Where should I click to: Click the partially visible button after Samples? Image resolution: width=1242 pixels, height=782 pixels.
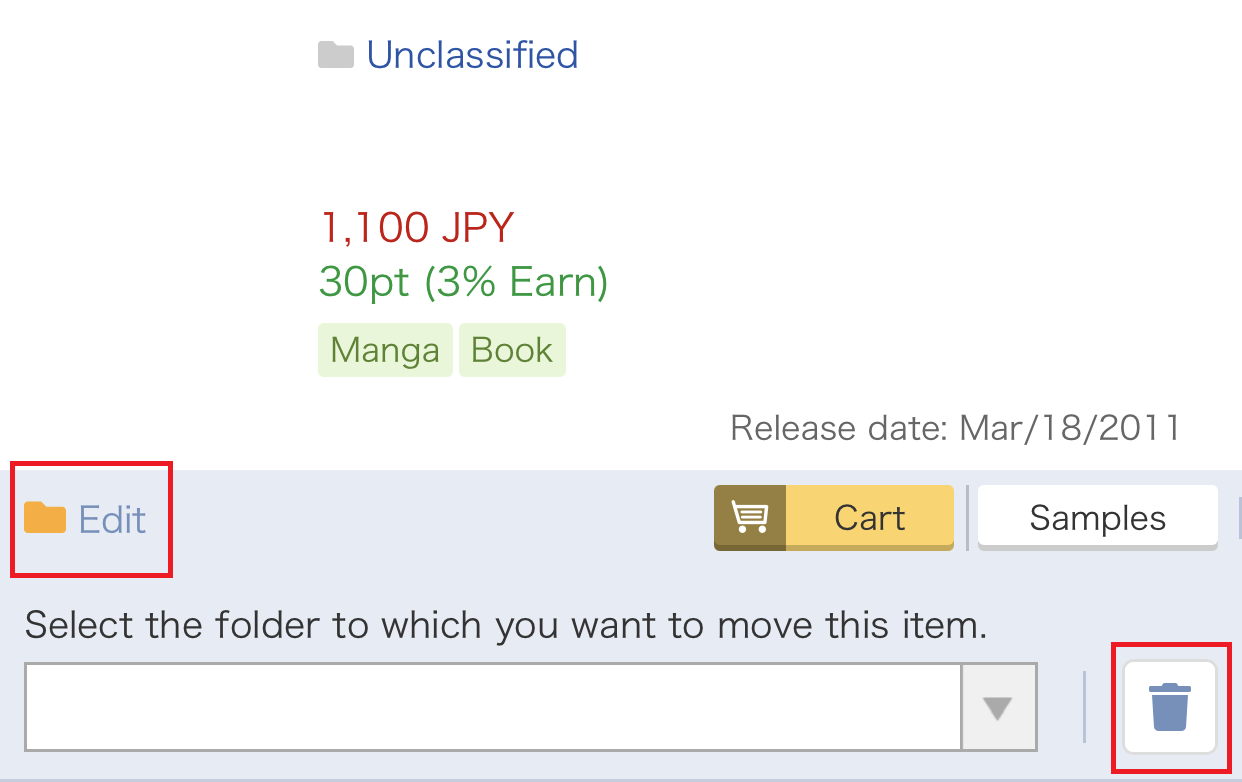[x=1239, y=518]
